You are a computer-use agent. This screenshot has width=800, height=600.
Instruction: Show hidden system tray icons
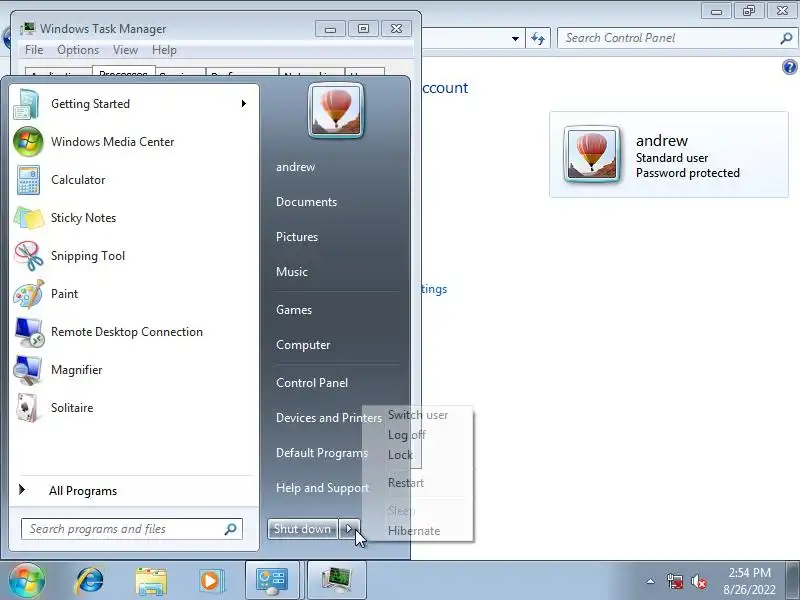tap(651, 581)
